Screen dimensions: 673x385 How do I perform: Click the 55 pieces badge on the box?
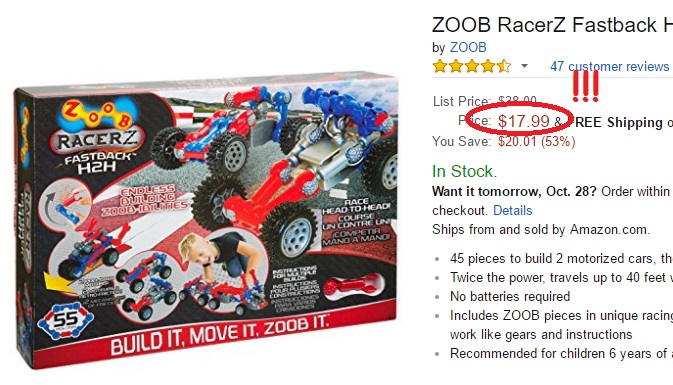pos(65,320)
